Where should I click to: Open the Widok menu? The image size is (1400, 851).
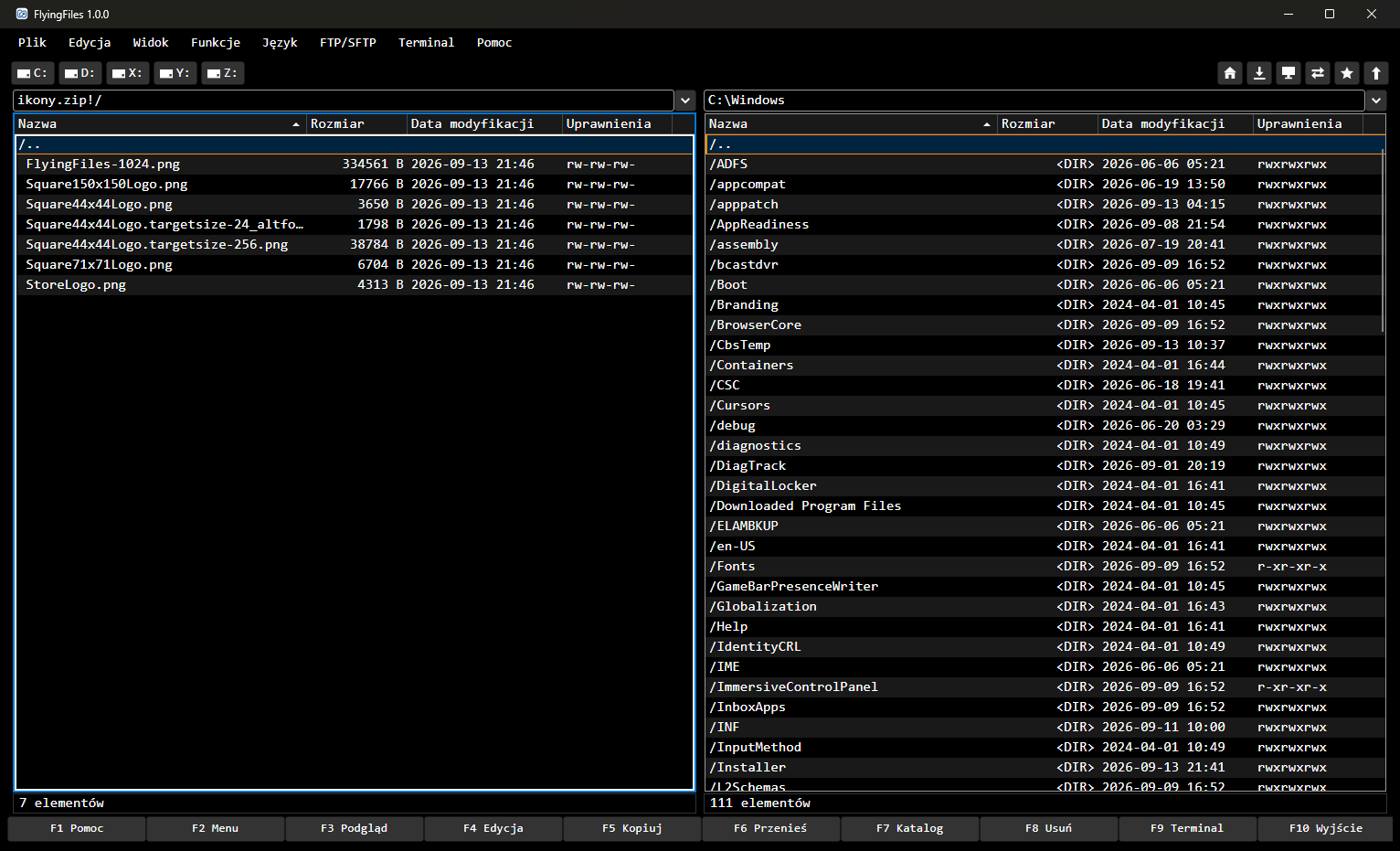coord(151,42)
